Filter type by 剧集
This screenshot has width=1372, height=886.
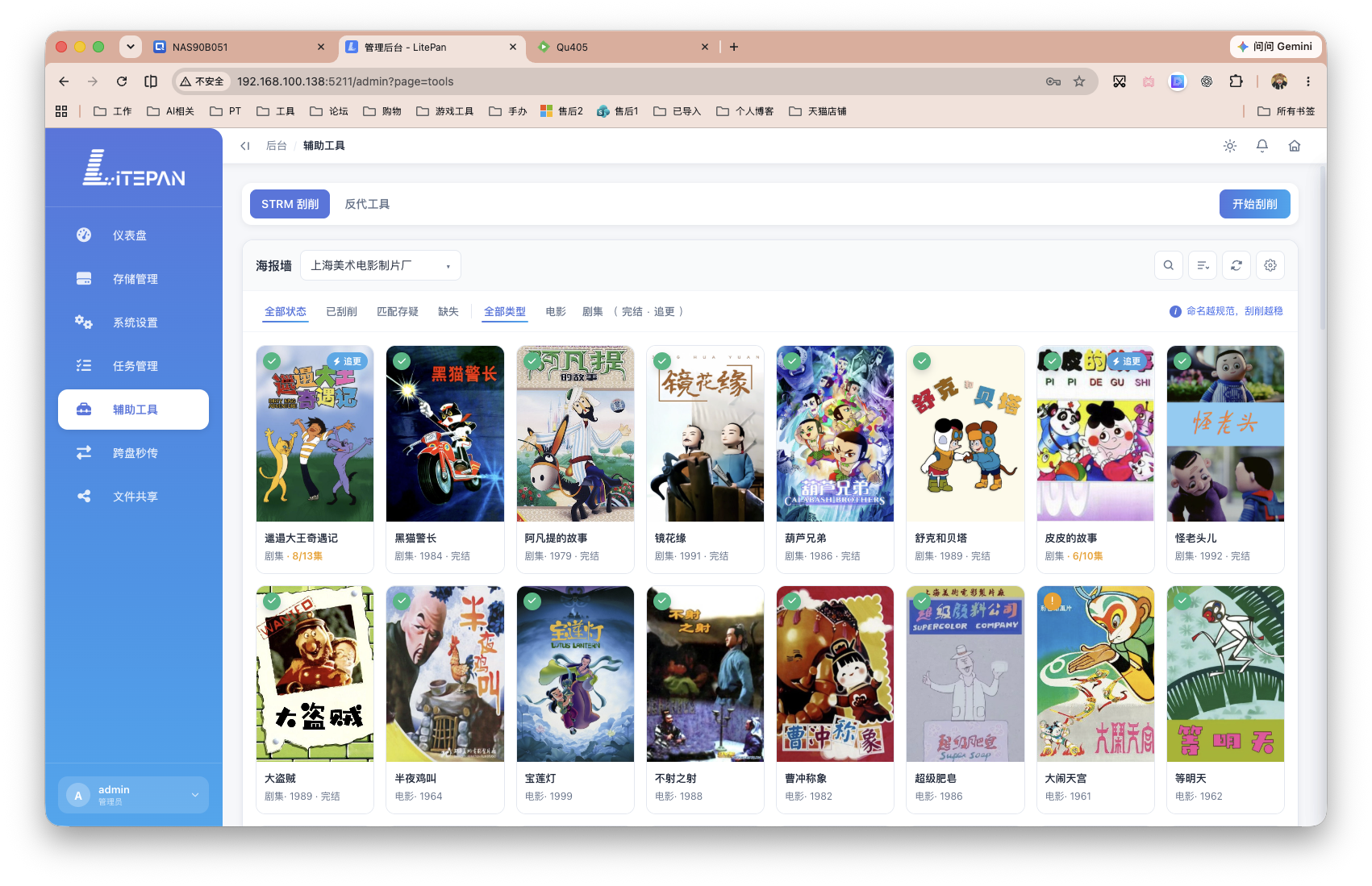pos(593,312)
